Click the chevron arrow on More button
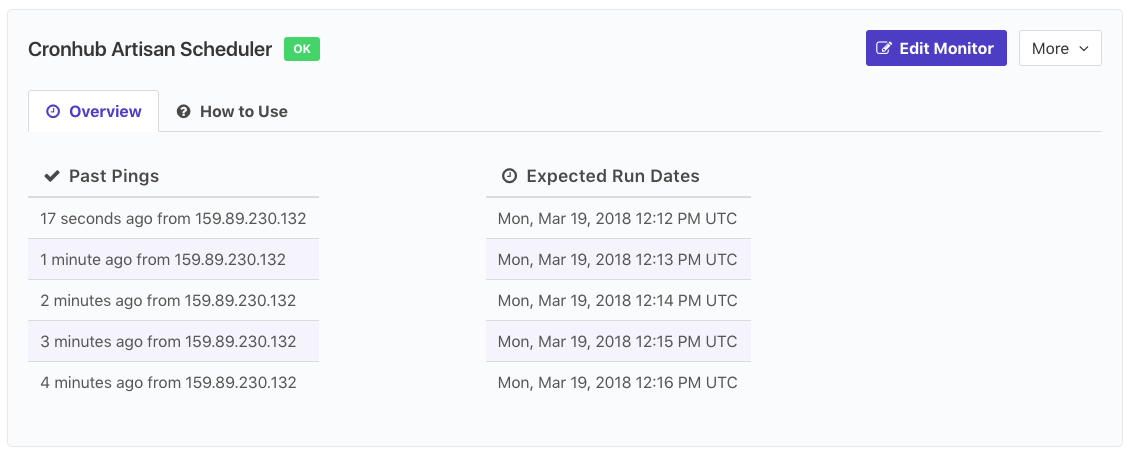 1084,49
